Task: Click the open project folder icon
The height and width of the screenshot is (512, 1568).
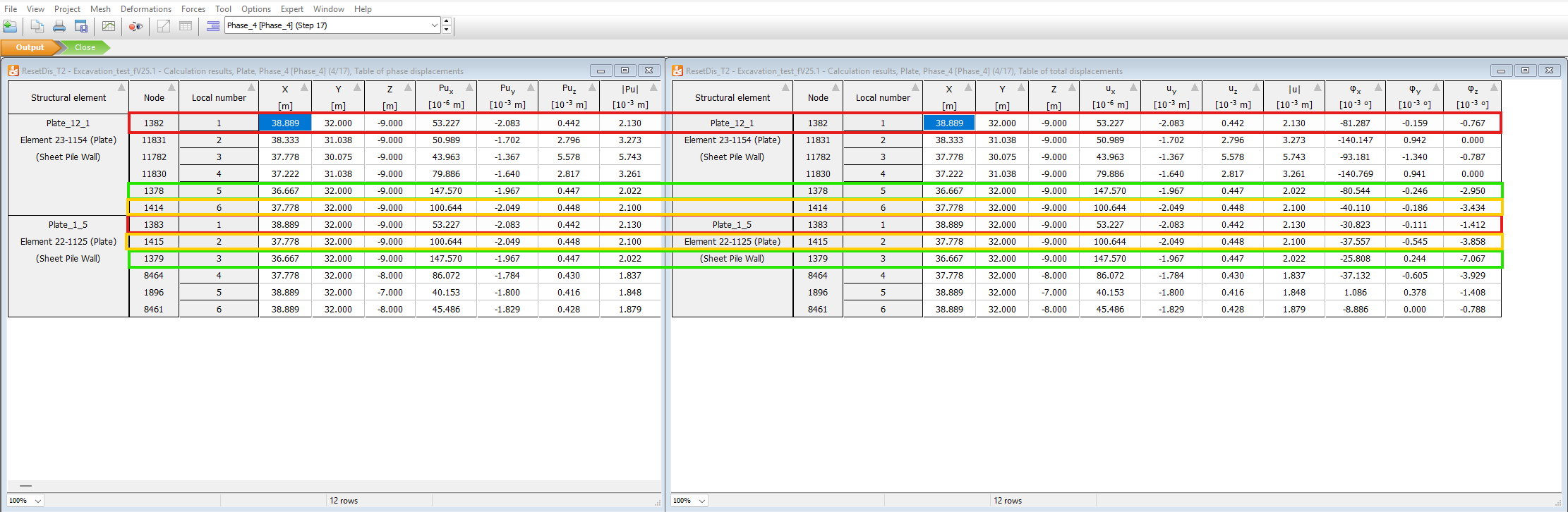Action: point(10,26)
